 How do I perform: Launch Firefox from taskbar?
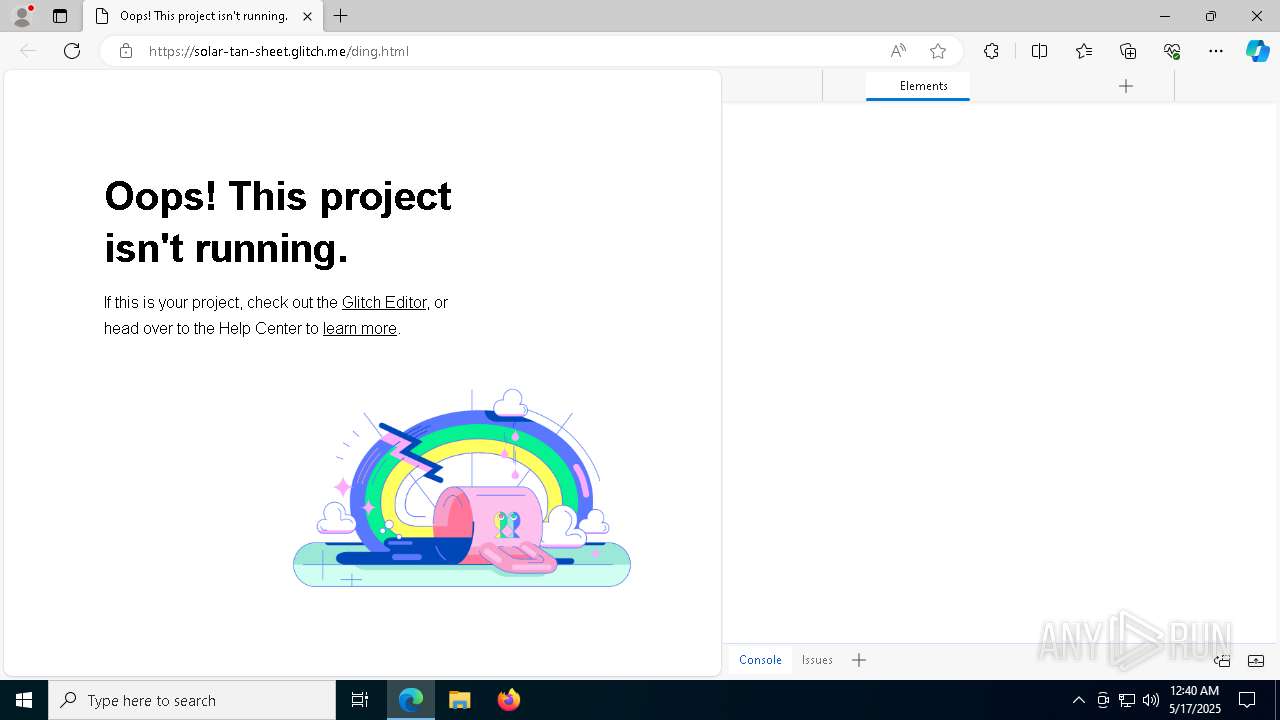click(509, 700)
